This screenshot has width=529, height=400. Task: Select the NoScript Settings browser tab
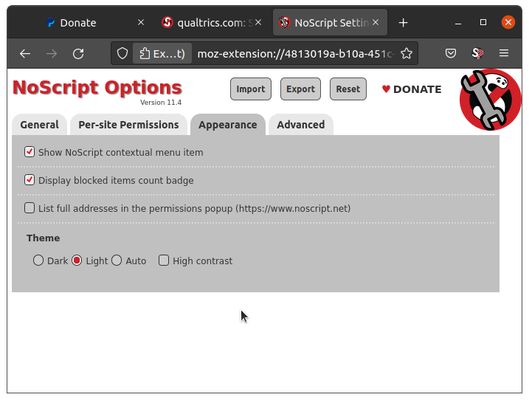[330, 23]
